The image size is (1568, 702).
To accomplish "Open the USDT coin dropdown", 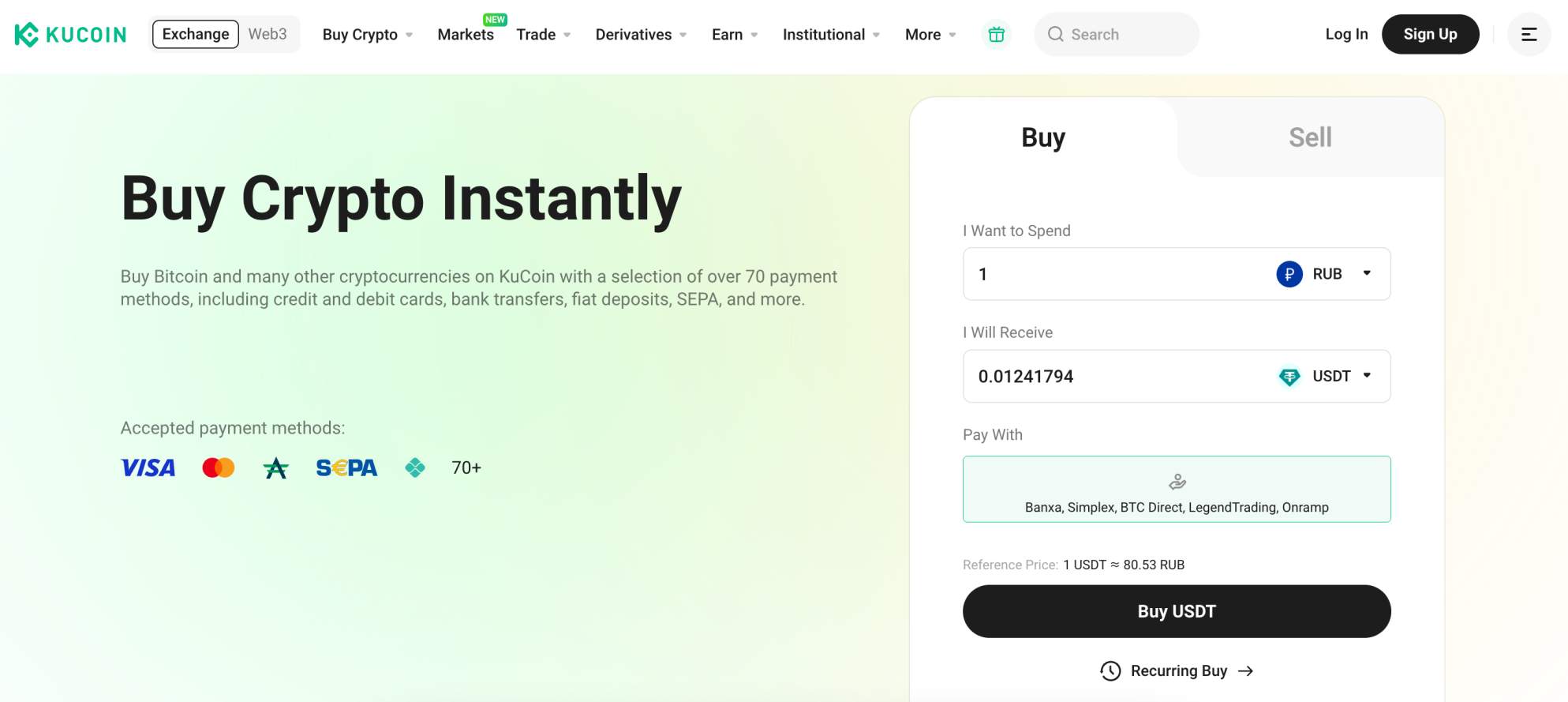I will click(1368, 377).
